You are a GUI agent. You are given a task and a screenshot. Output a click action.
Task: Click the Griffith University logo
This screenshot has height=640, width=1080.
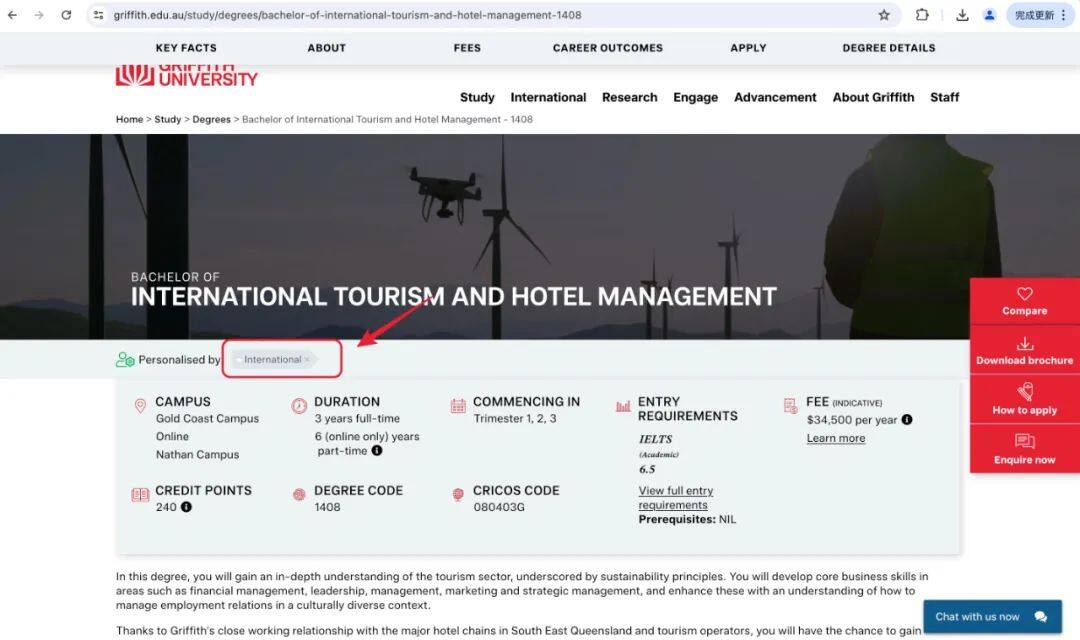(x=186, y=76)
